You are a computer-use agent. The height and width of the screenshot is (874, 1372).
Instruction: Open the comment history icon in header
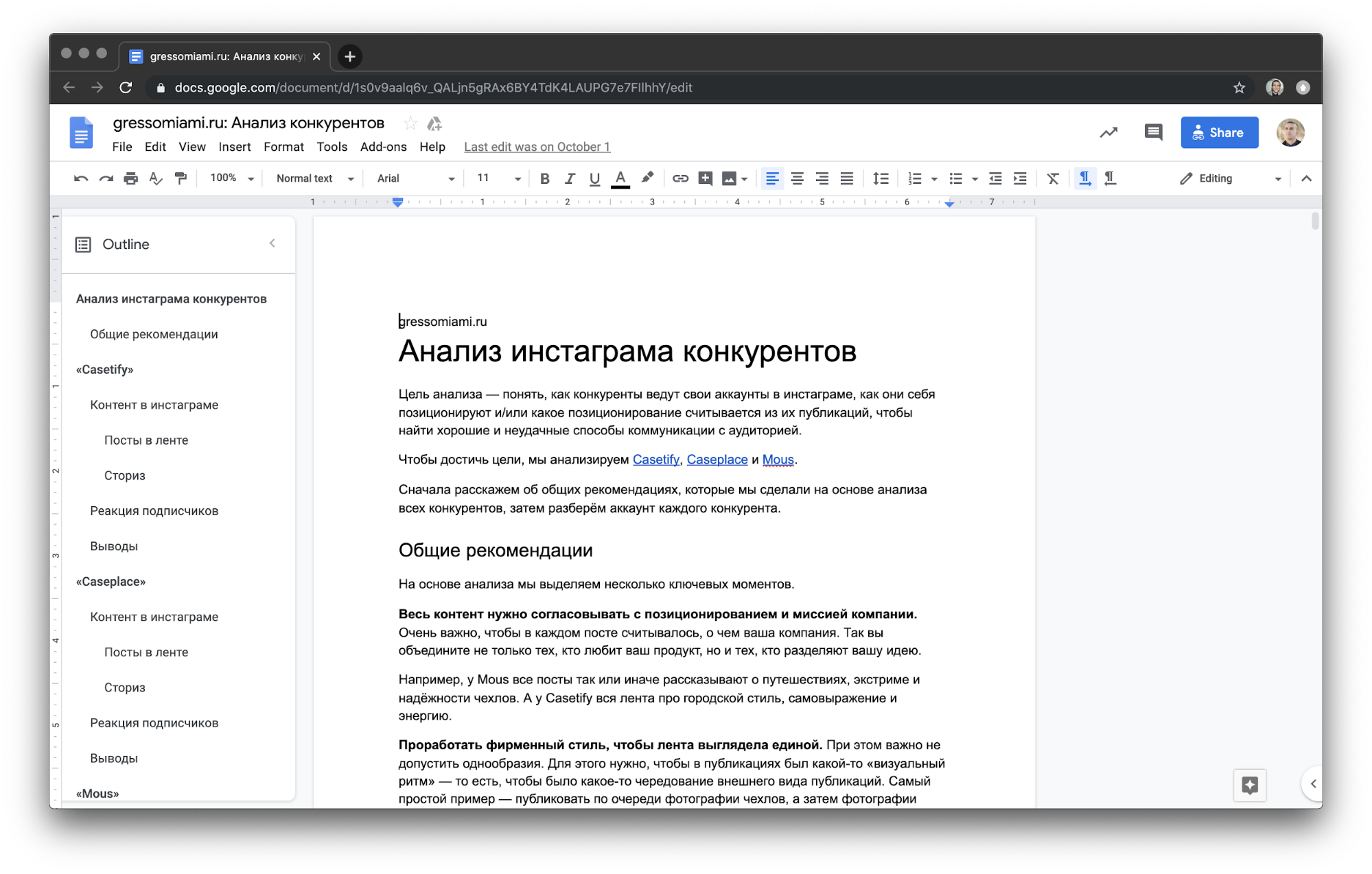[1153, 132]
